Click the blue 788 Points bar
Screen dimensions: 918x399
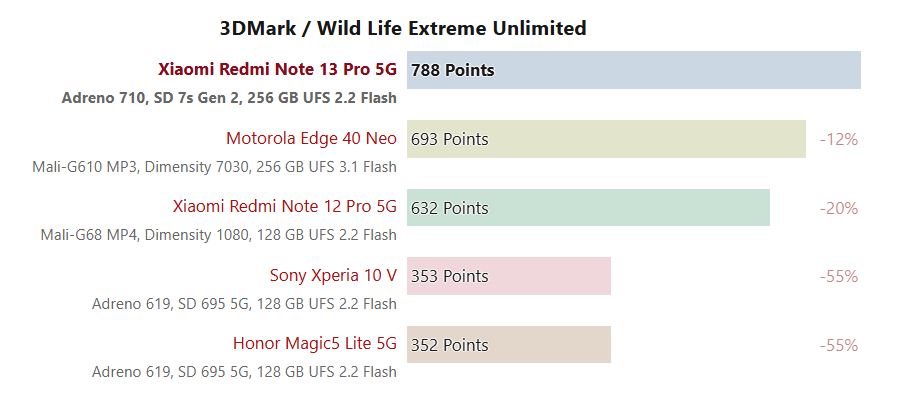tap(634, 70)
